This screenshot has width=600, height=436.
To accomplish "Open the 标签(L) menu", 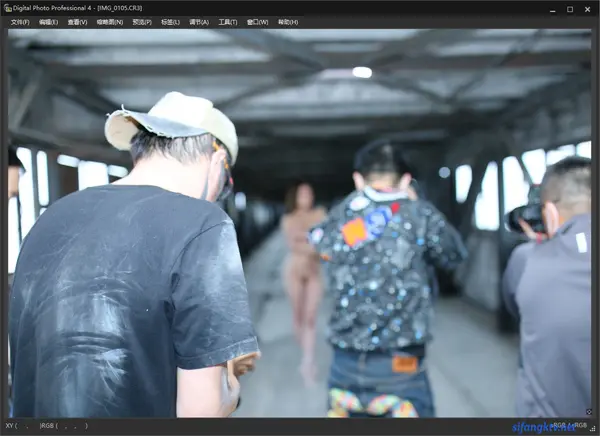I will [x=171, y=21].
